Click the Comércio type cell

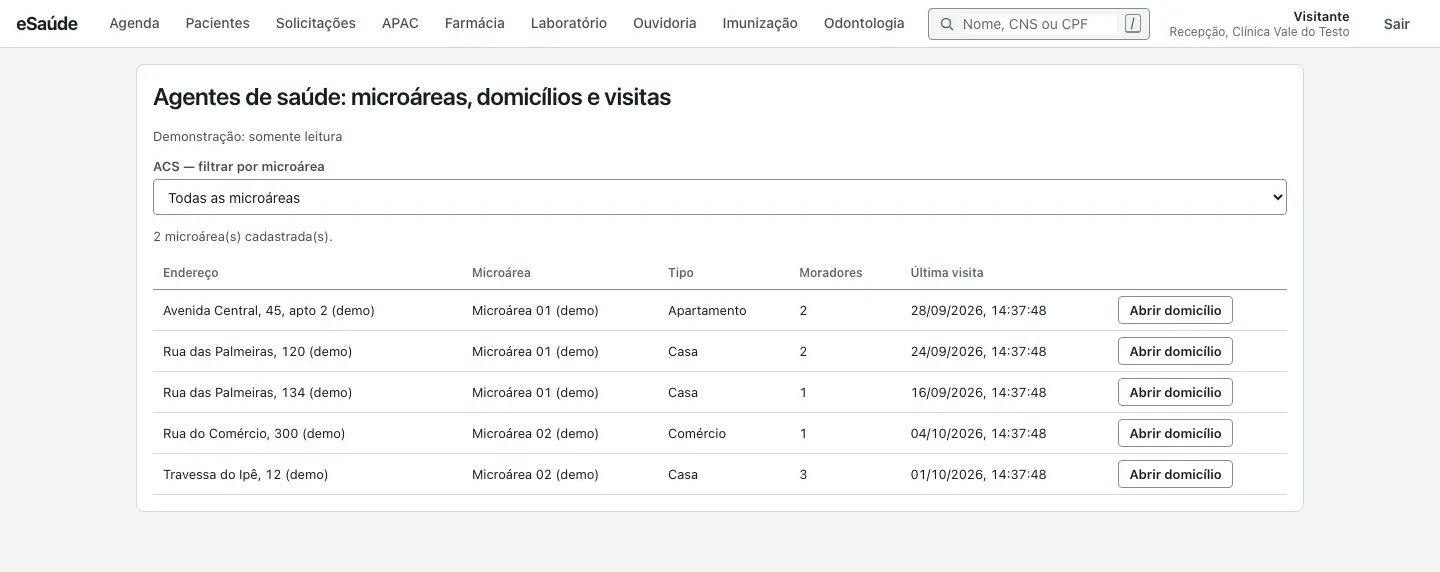click(x=697, y=433)
